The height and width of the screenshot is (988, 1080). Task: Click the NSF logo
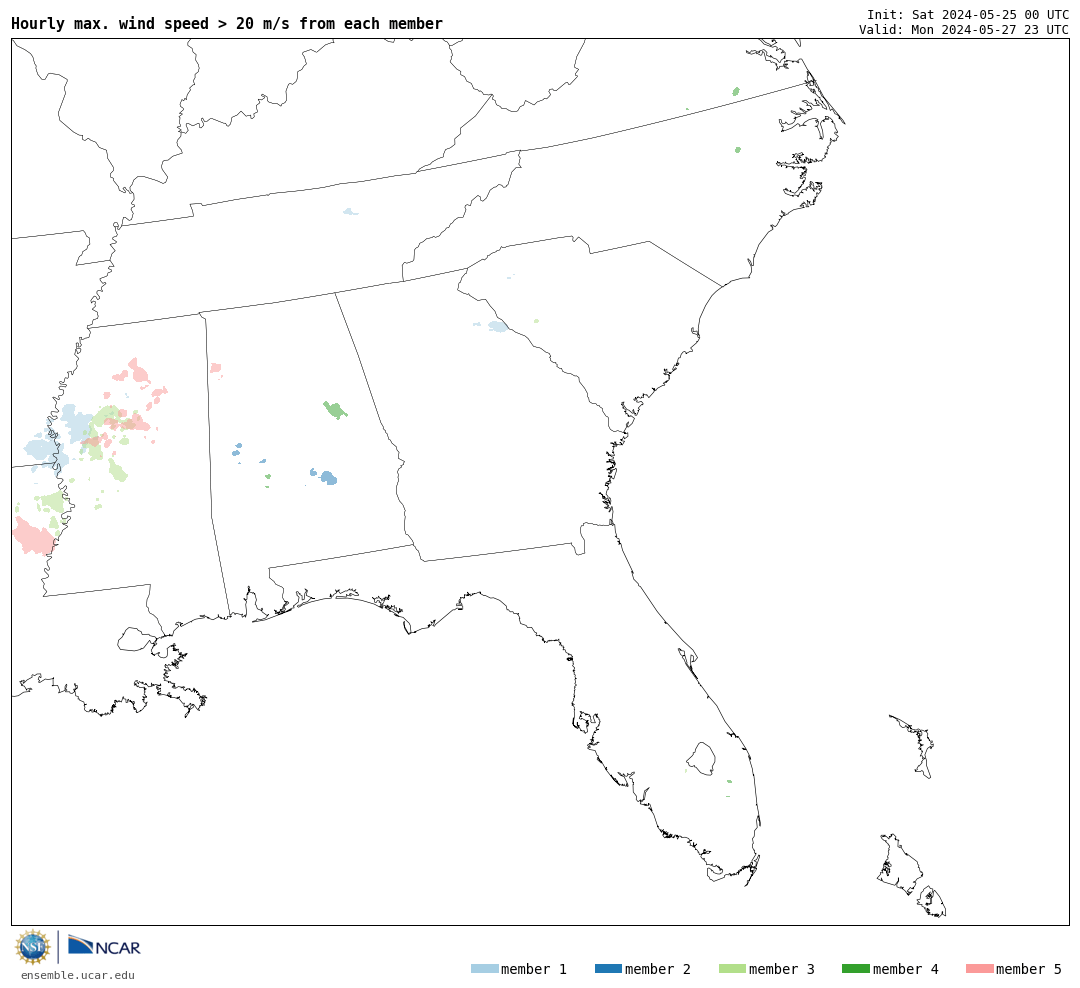point(32,947)
